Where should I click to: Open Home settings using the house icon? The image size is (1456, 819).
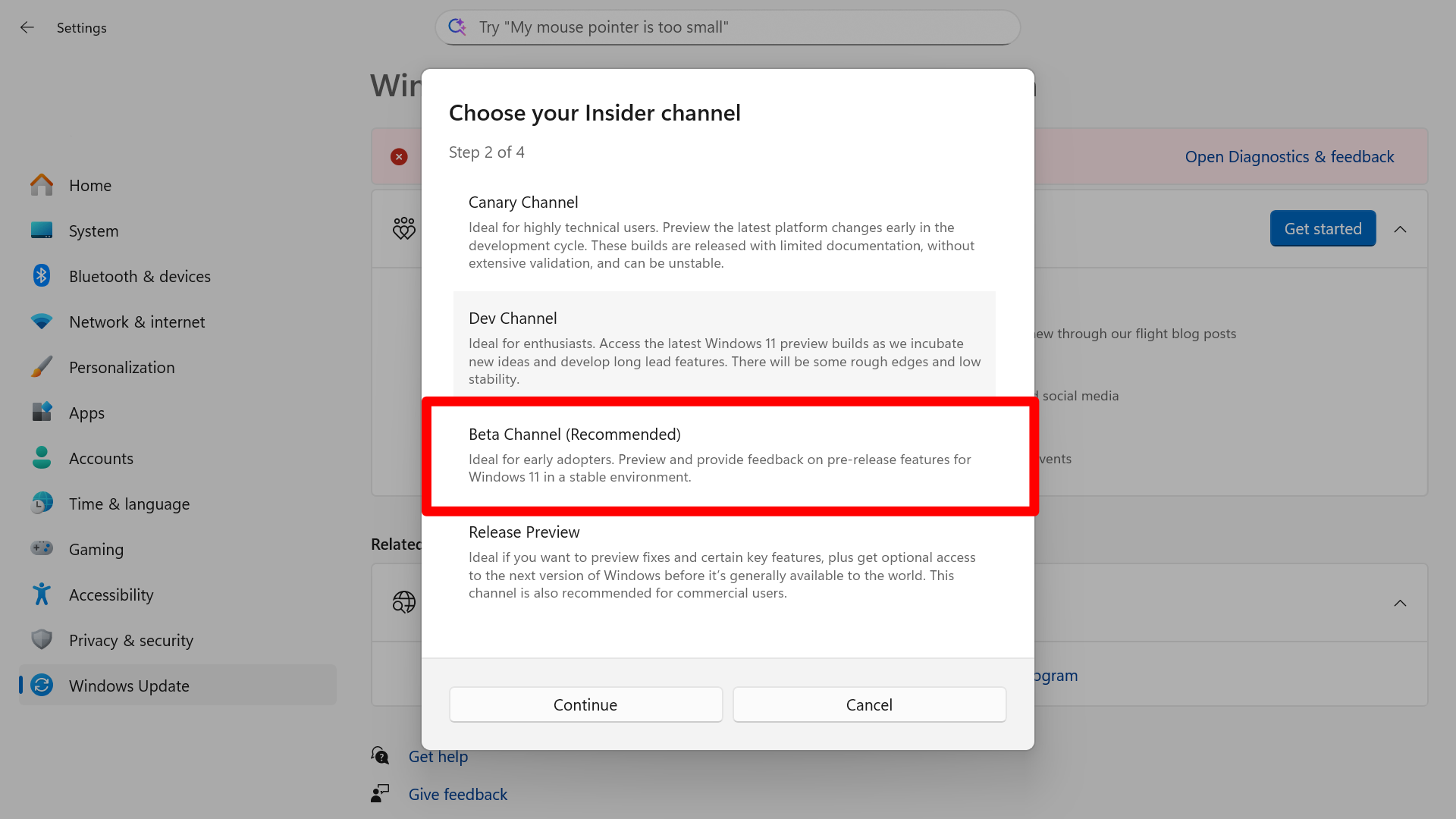point(41,184)
